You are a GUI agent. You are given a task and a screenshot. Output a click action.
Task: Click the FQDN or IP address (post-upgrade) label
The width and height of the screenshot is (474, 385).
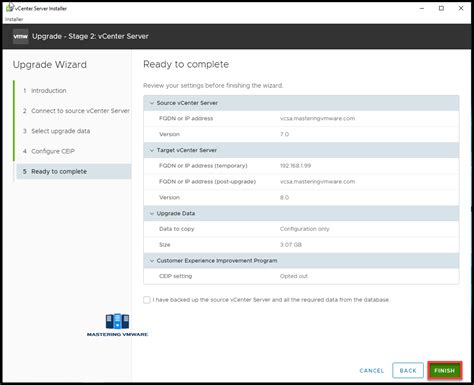(207, 182)
